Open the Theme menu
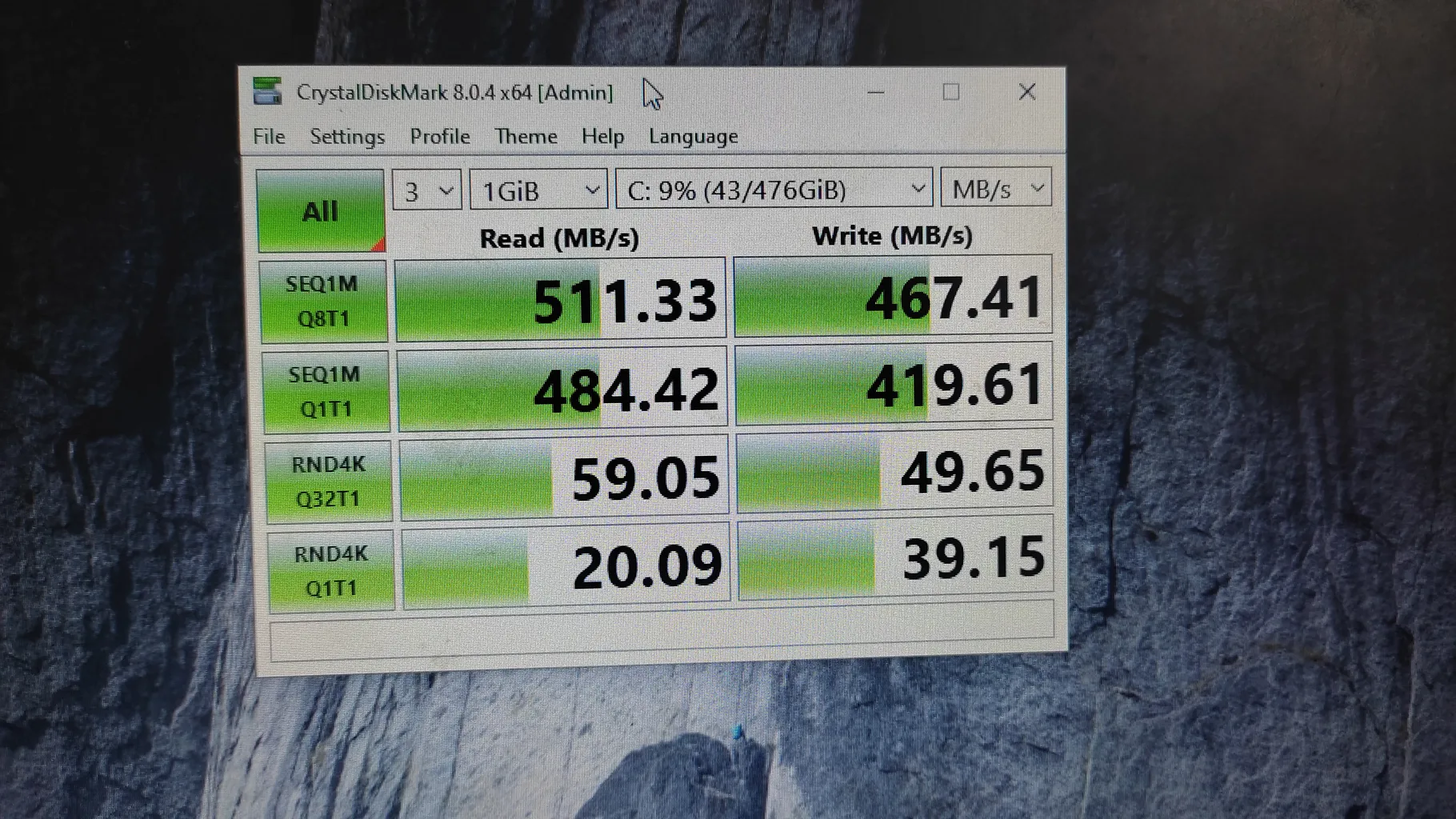The image size is (1456, 819). [526, 137]
